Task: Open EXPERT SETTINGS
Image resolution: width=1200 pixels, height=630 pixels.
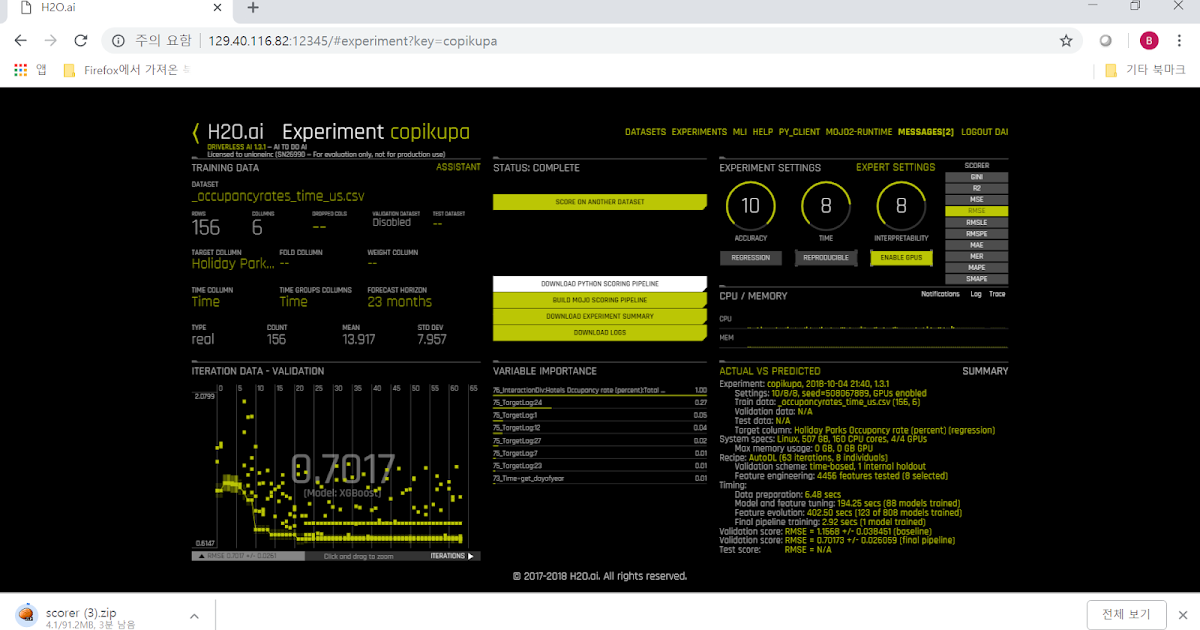Action: pos(895,168)
